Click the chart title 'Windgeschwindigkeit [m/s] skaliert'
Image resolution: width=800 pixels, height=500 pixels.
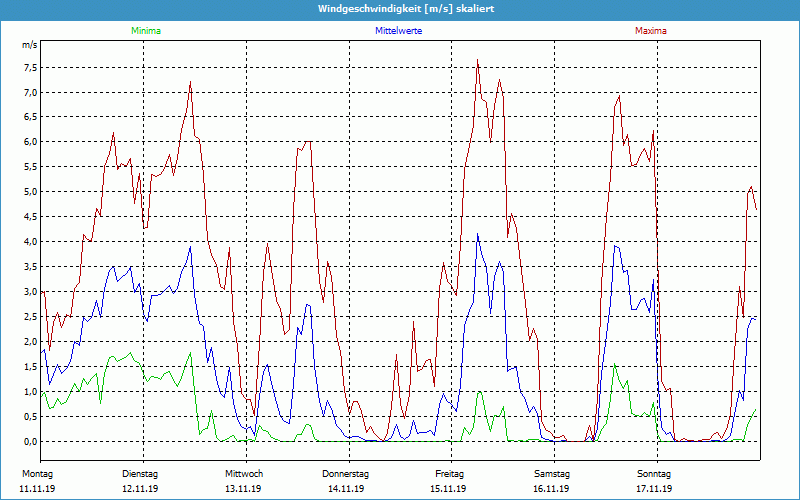[x=406, y=9]
